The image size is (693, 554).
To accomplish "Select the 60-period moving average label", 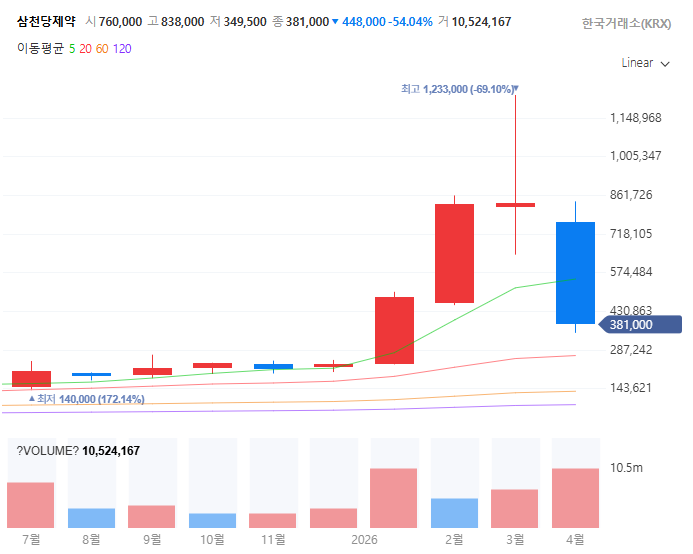I will pyautogui.click(x=102, y=49).
